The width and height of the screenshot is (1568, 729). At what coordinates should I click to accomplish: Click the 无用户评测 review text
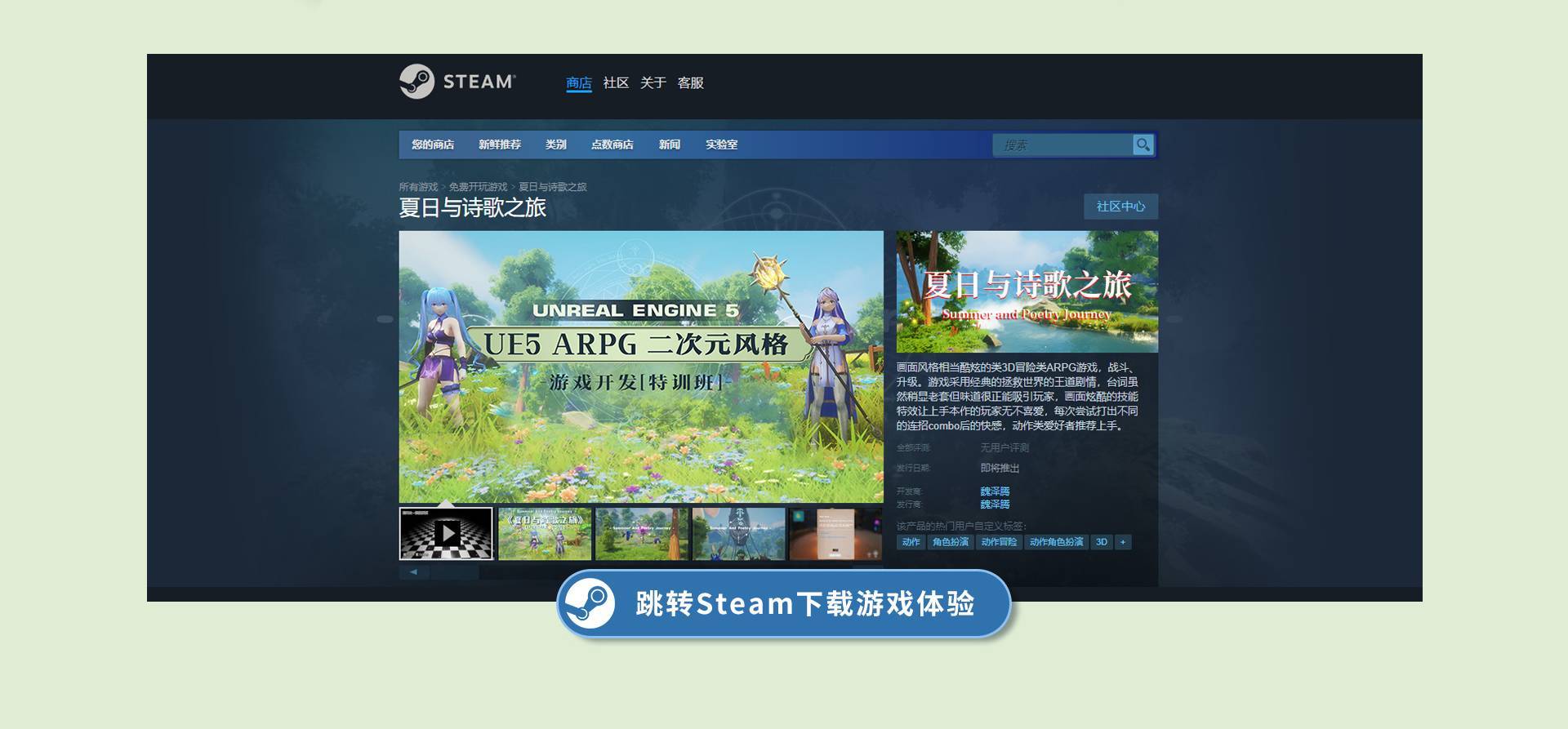click(1004, 448)
